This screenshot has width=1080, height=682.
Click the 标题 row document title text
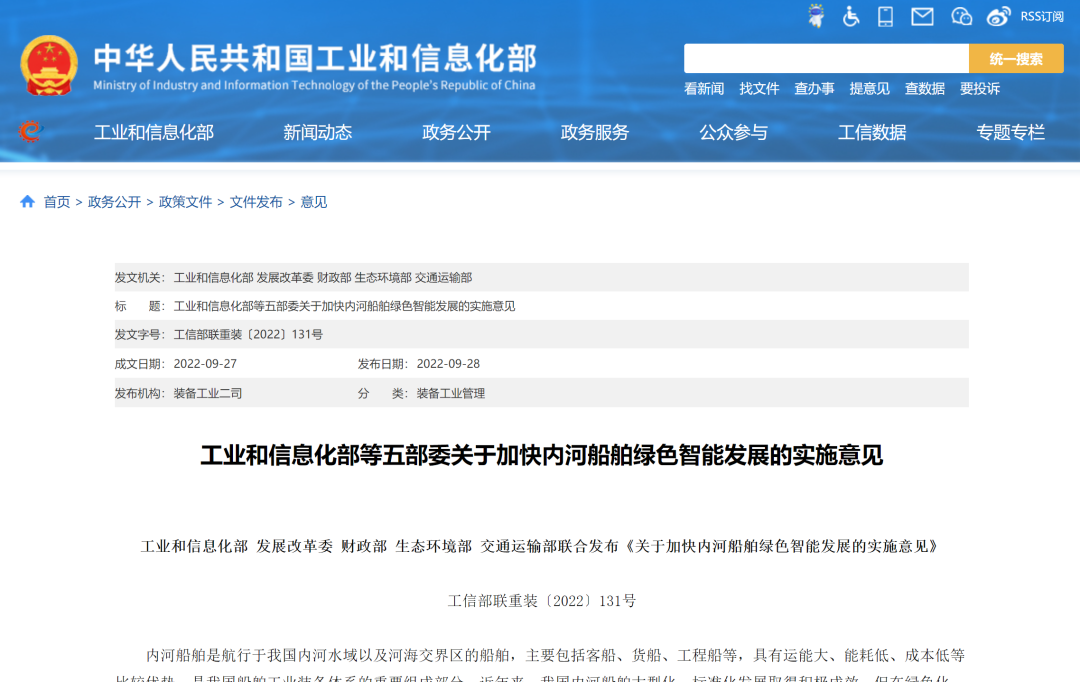point(344,306)
